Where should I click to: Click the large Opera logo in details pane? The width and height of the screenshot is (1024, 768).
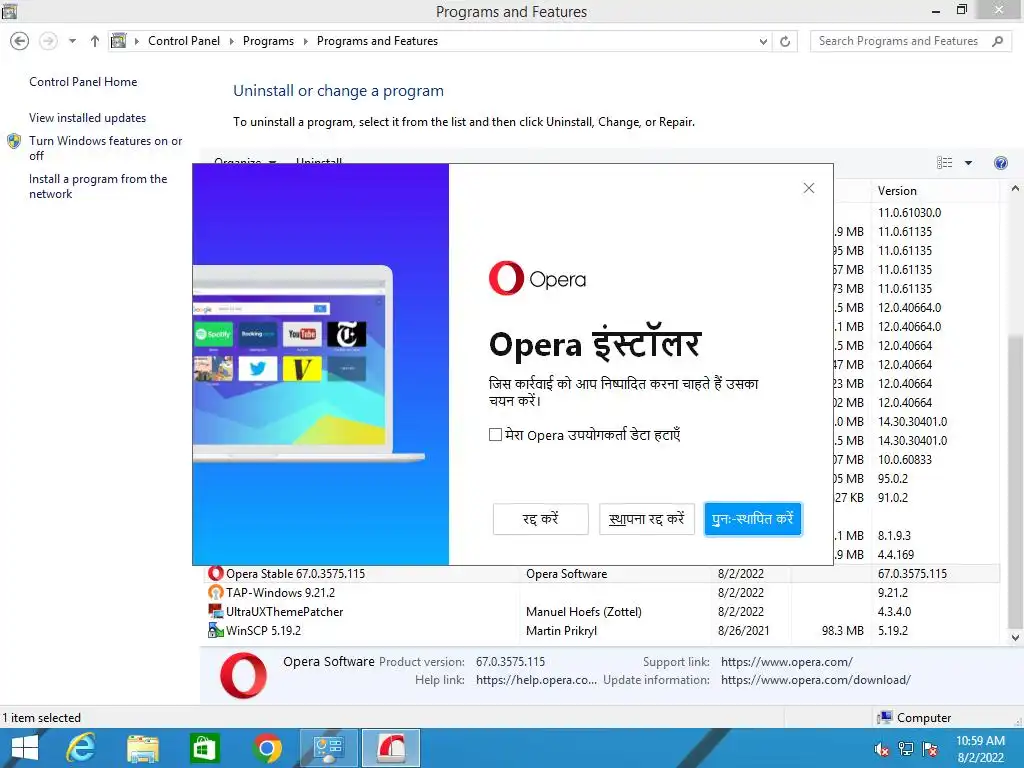pyautogui.click(x=243, y=675)
